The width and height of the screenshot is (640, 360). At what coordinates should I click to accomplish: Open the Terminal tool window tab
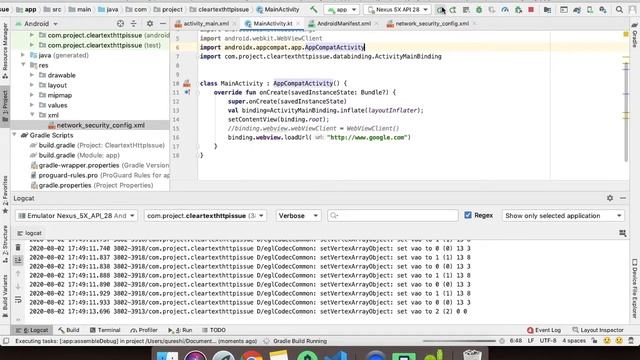click(x=105, y=330)
